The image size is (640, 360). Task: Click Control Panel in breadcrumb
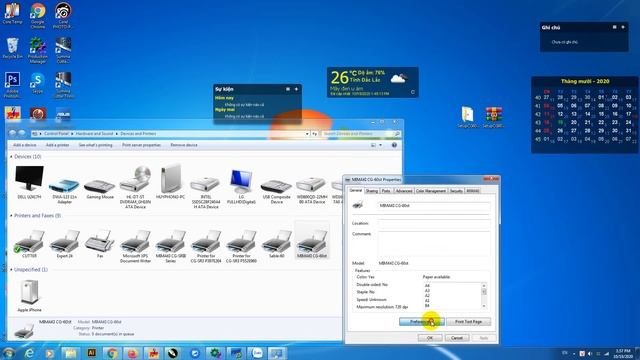click(56, 133)
